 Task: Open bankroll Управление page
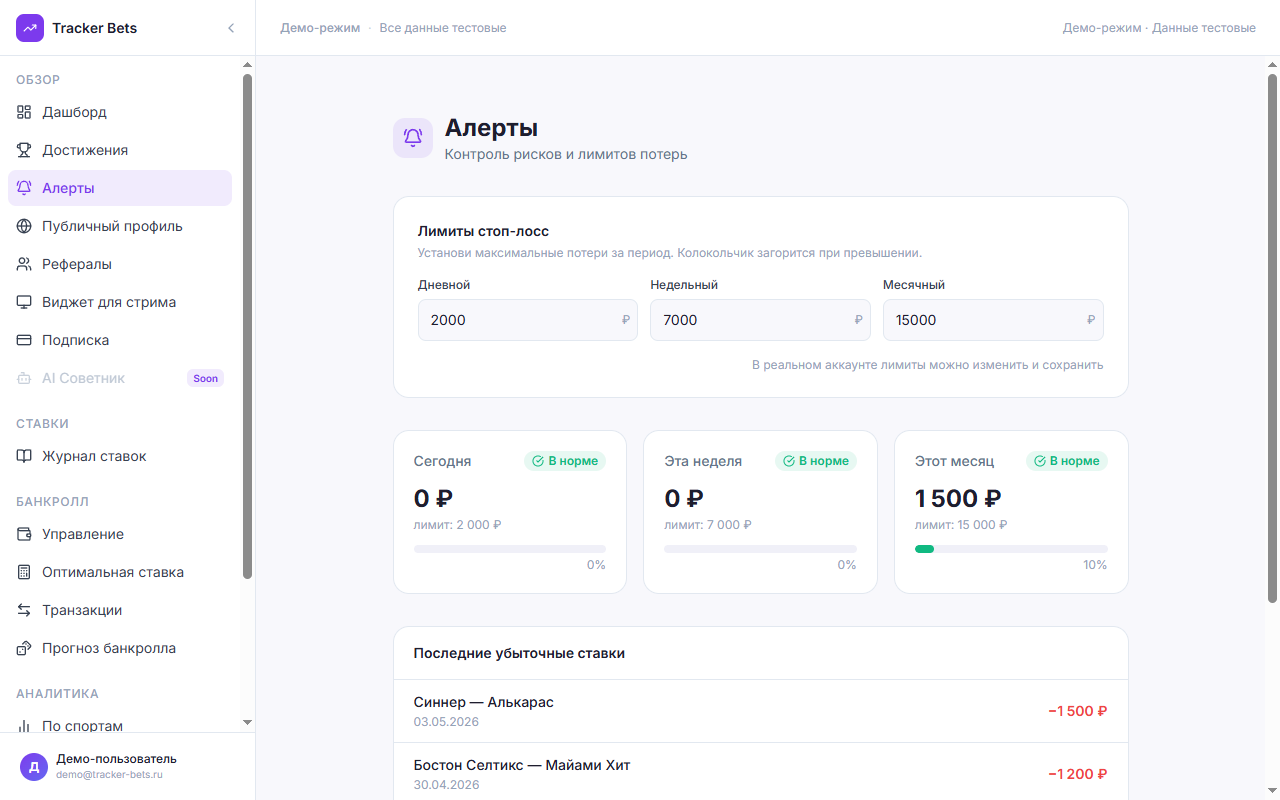coord(120,534)
